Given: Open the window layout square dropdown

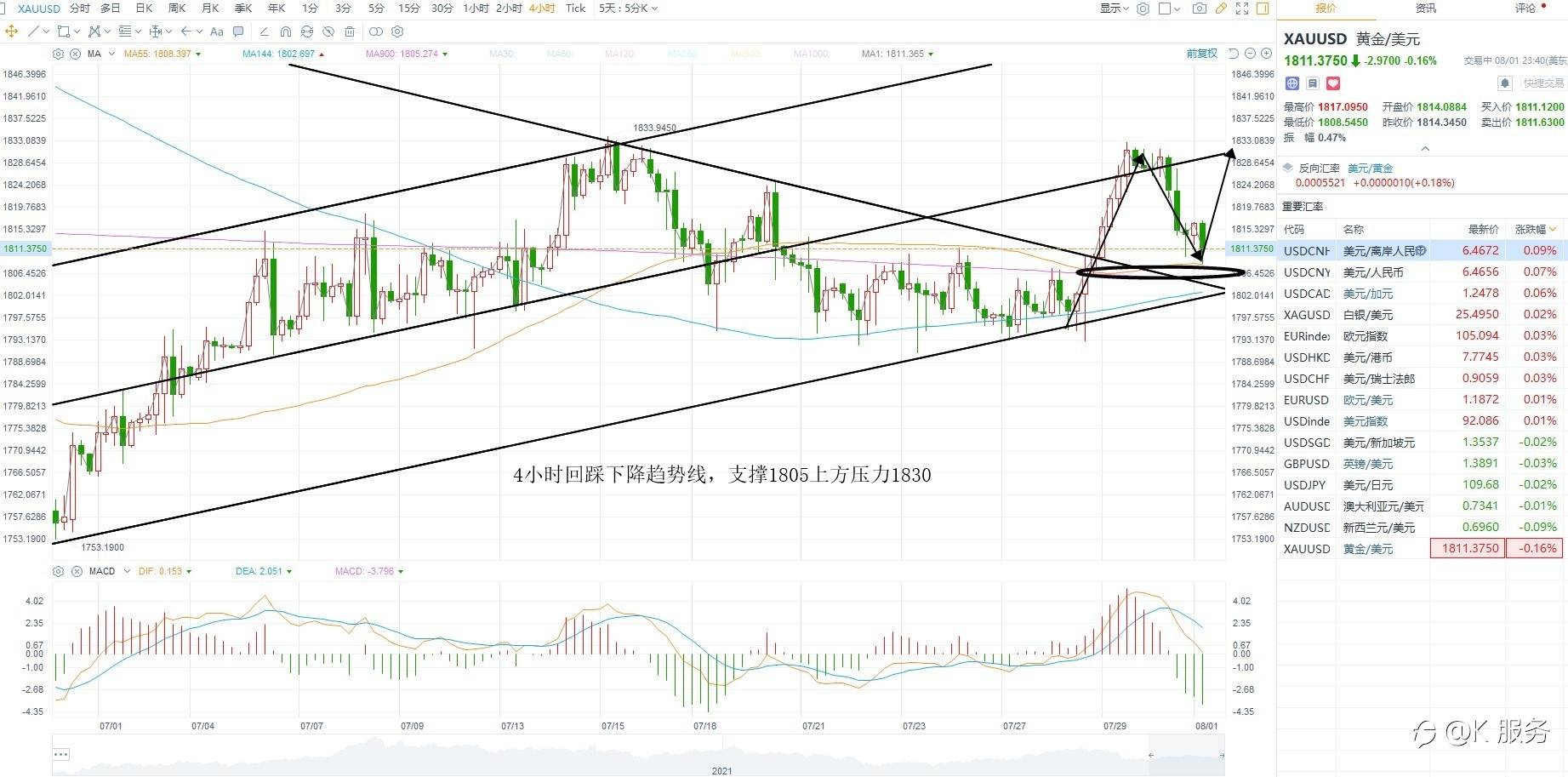Looking at the screenshot, I should (1169, 9).
